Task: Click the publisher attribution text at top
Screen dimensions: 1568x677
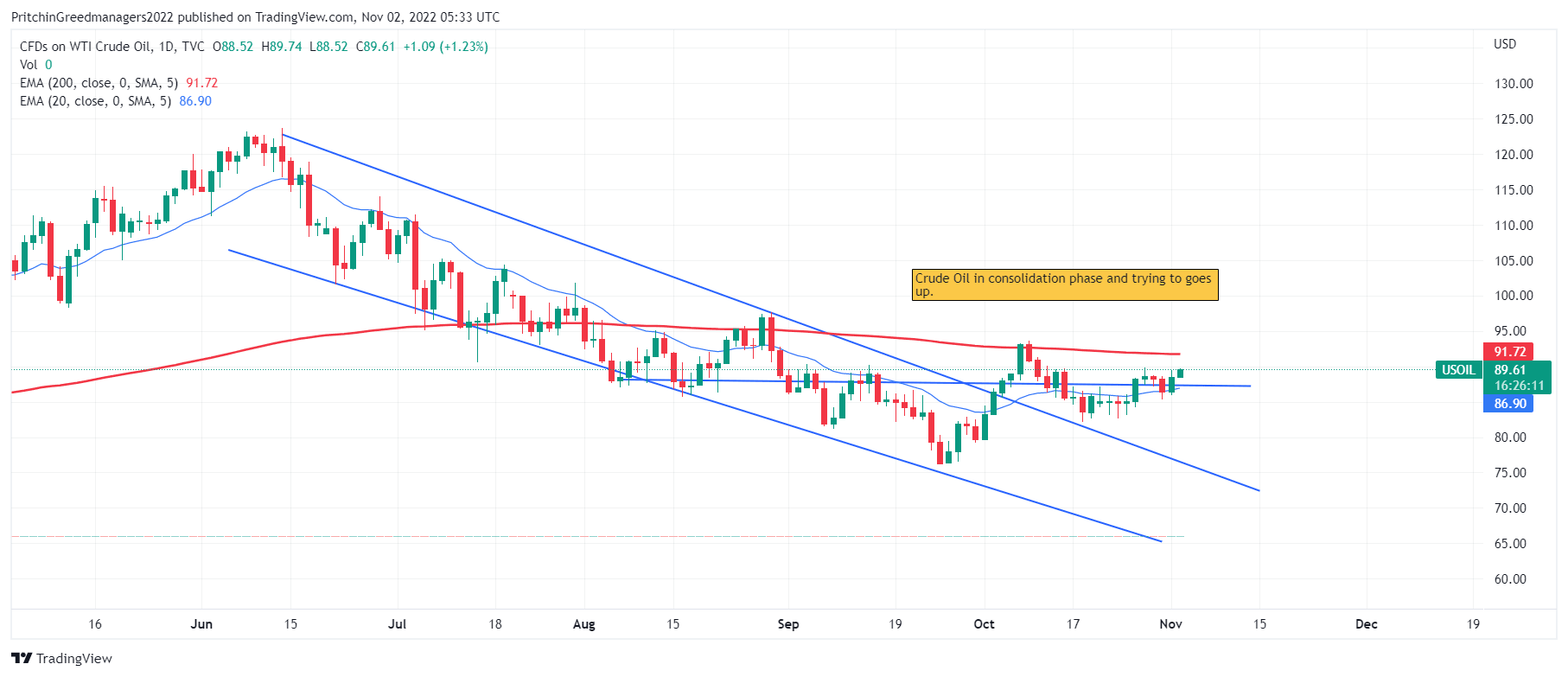Action: tap(255, 17)
